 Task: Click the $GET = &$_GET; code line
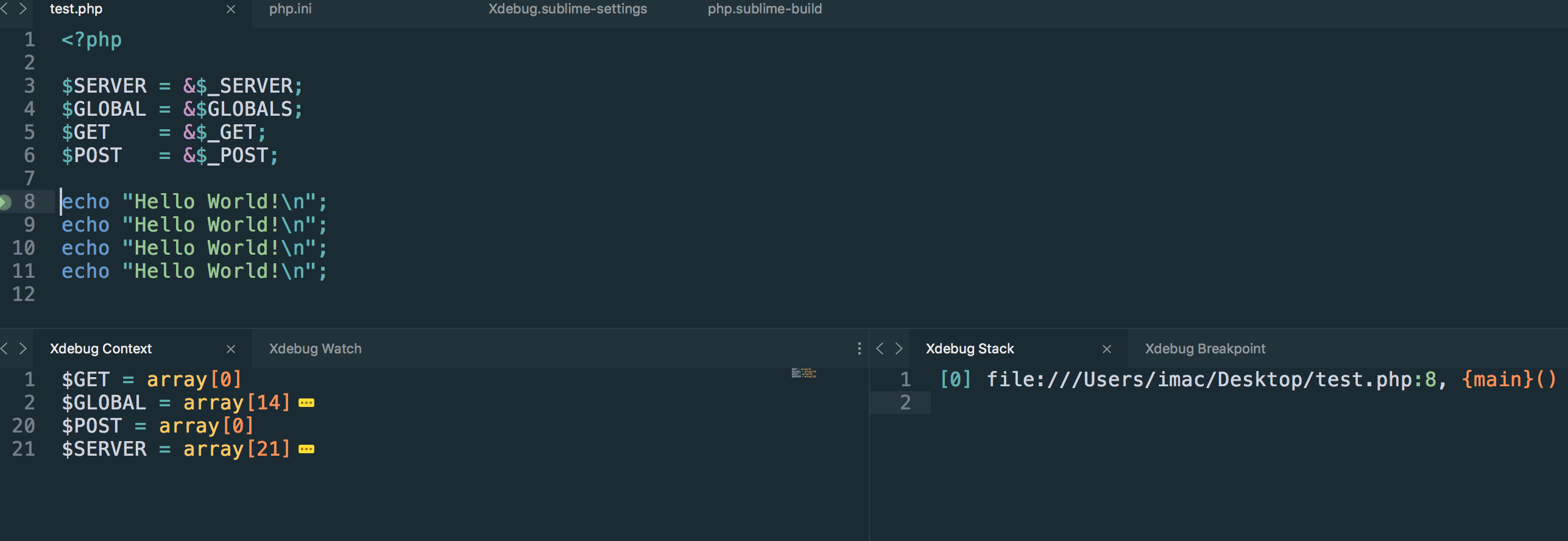[x=164, y=132]
